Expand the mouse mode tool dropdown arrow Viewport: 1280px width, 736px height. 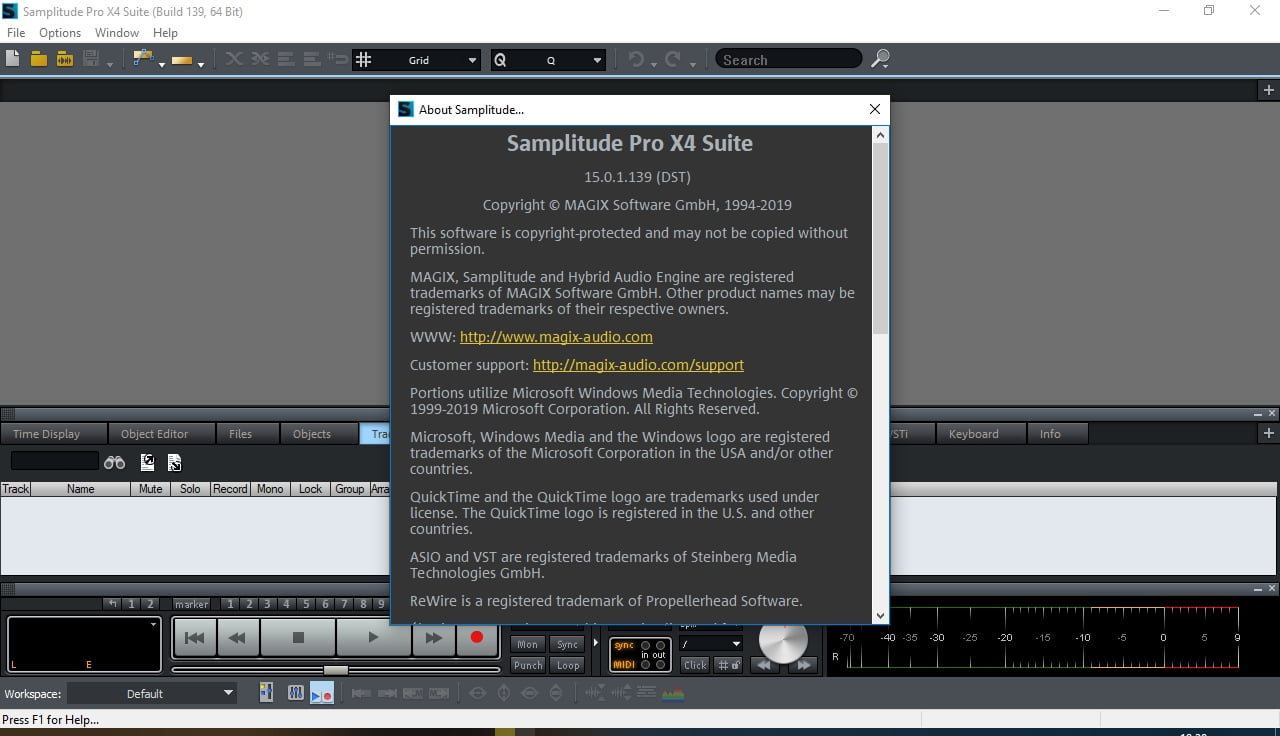(161, 65)
